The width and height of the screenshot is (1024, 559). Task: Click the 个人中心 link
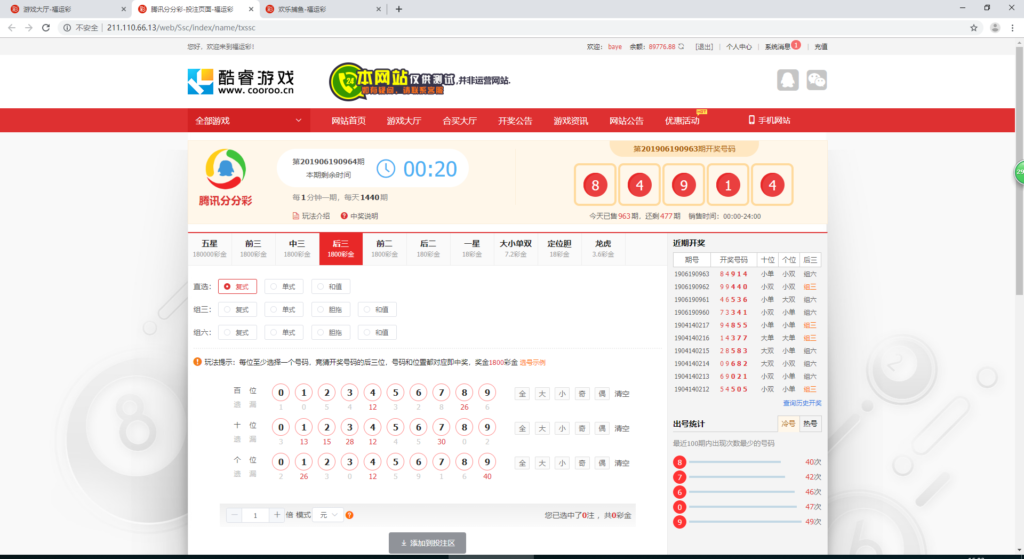(739, 46)
